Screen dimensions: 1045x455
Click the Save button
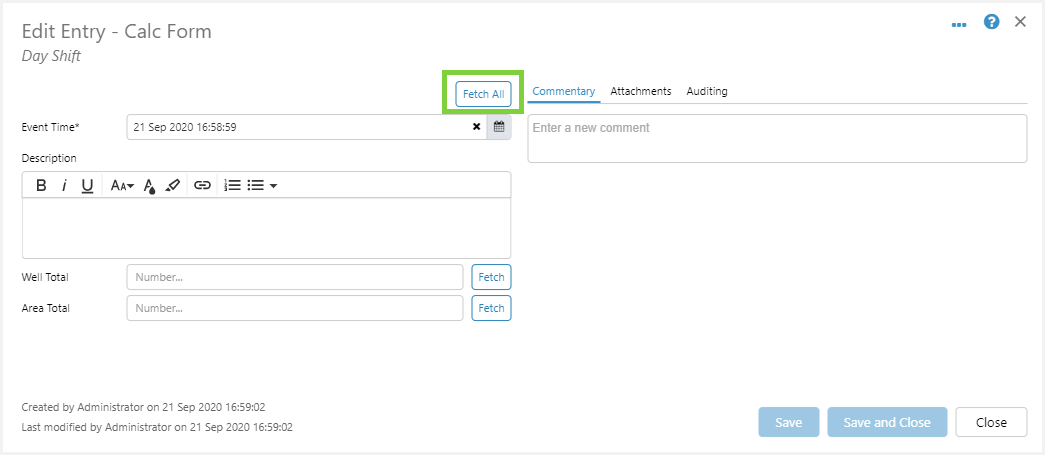788,422
